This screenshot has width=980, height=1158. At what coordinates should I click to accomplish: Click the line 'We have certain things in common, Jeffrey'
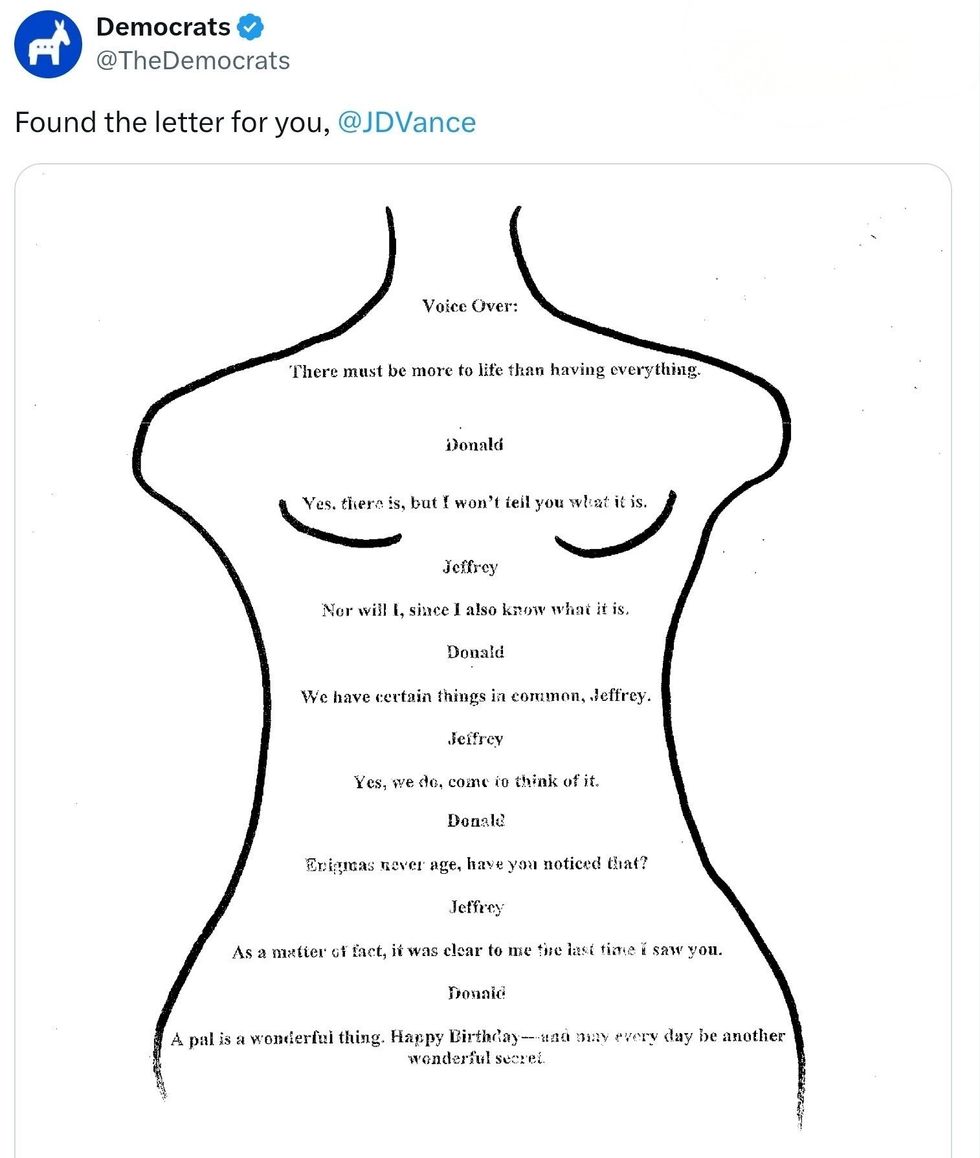point(475,696)
